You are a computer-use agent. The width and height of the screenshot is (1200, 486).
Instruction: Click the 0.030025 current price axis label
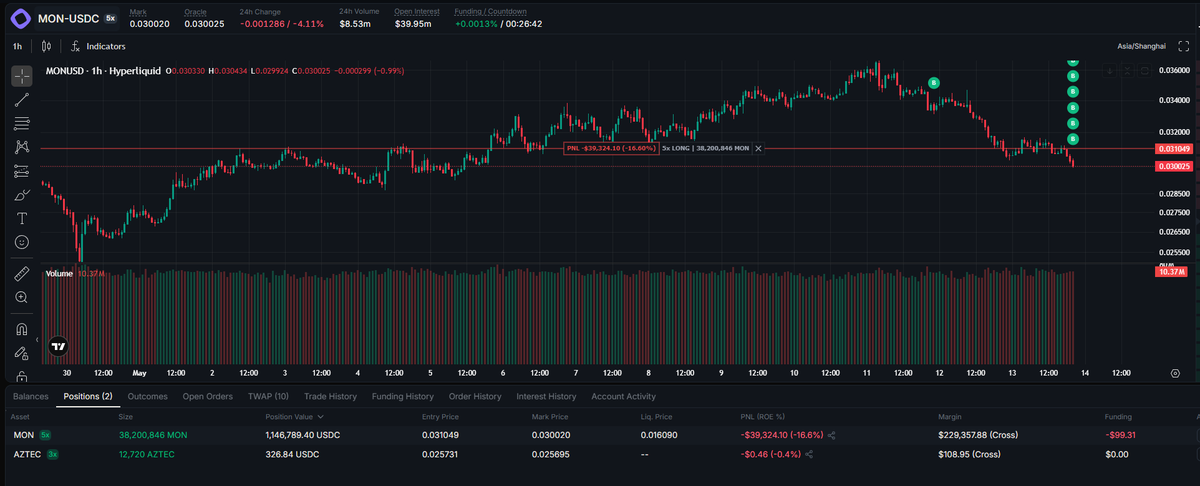pos(1172,166)
